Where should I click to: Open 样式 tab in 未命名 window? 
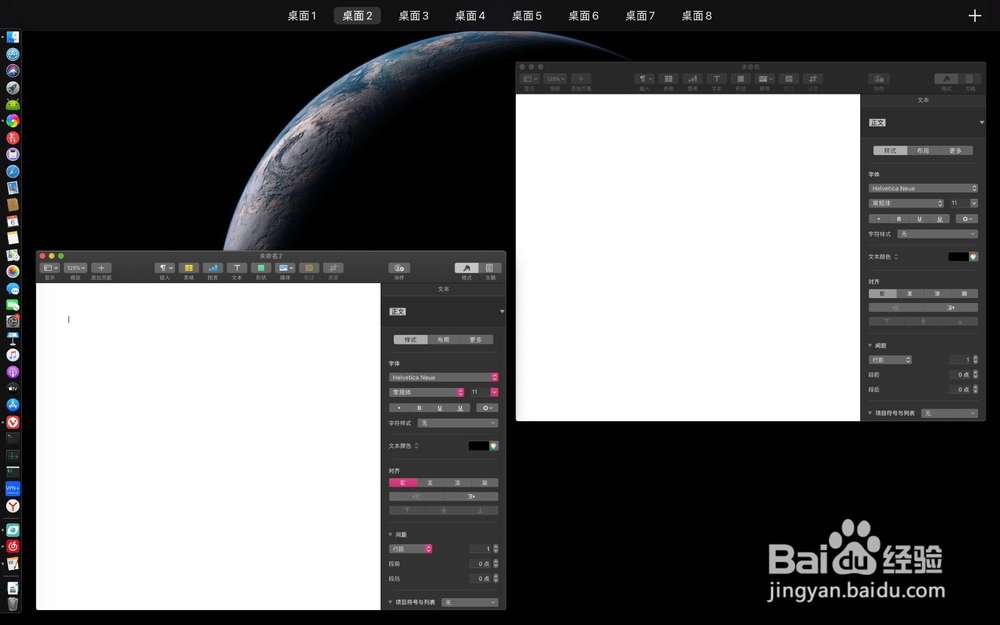890,151
